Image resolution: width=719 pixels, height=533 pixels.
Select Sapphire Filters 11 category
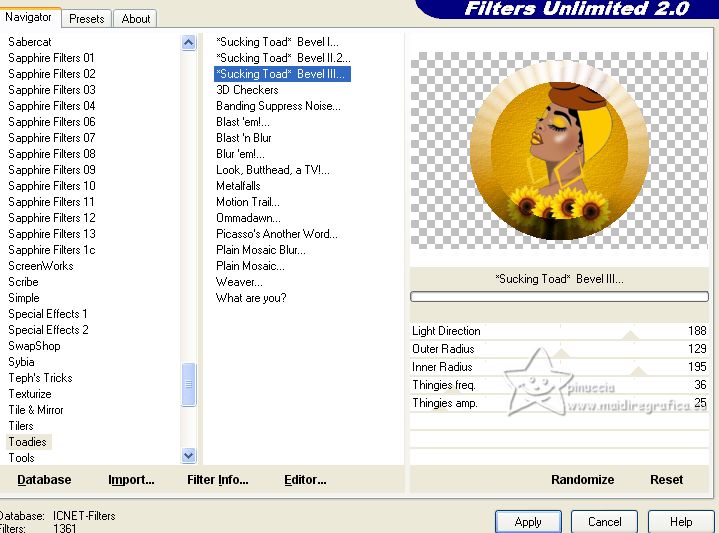51,202
